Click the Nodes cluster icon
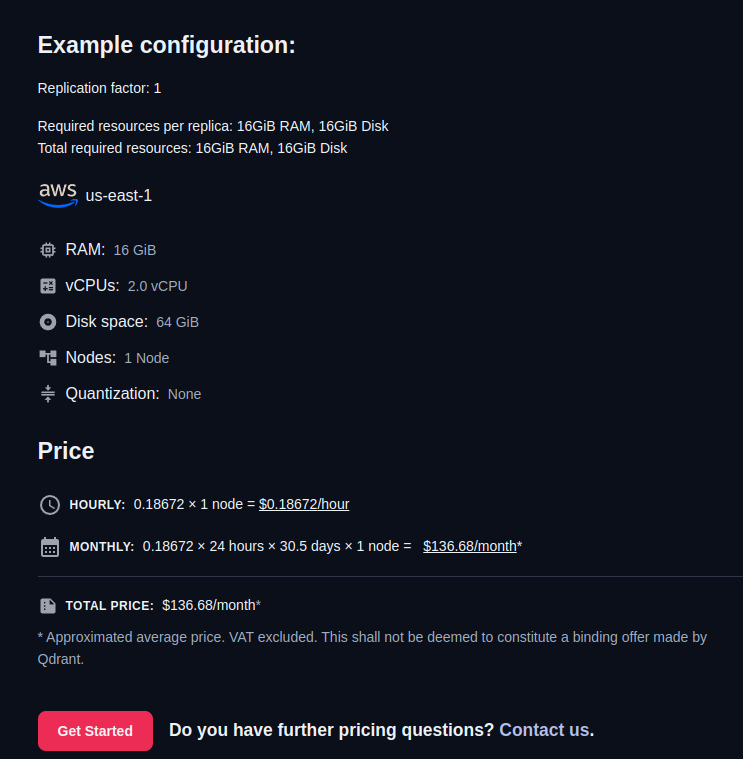The width and height of the screenshot is (743, 759). pyautogui.click(x=48, y=357)
